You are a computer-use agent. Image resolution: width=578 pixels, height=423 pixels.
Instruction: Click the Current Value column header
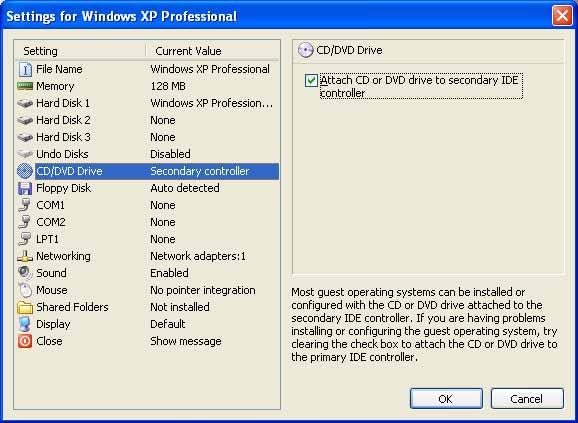[212, 51]
